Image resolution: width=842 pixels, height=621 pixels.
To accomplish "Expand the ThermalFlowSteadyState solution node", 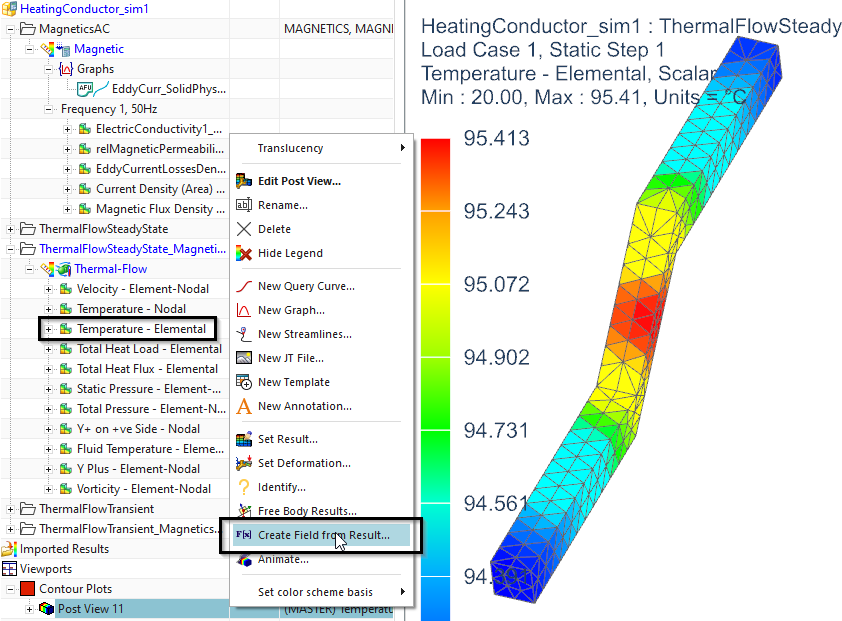I will [12, 229].
